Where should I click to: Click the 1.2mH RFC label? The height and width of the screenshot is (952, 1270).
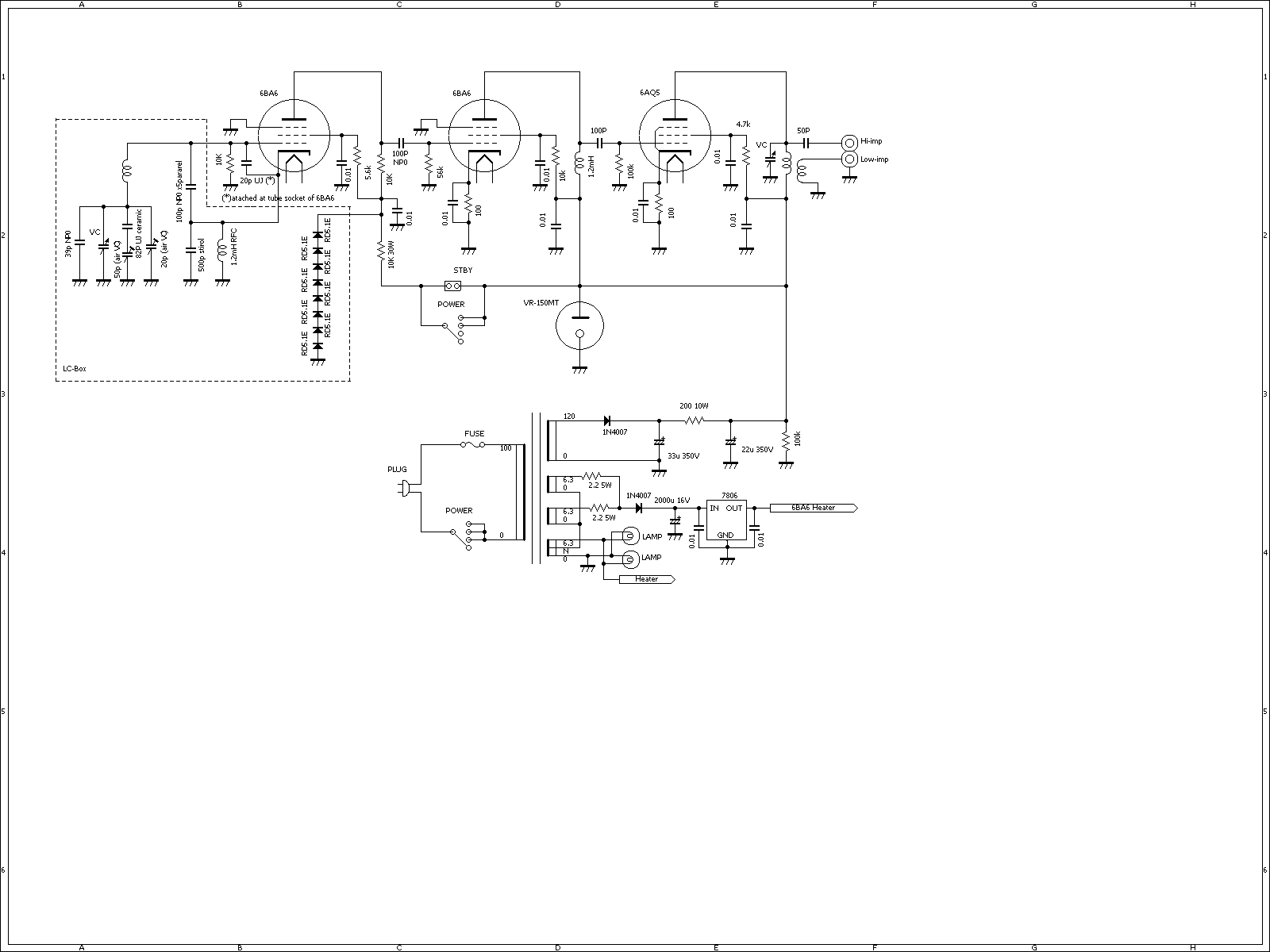233,247
